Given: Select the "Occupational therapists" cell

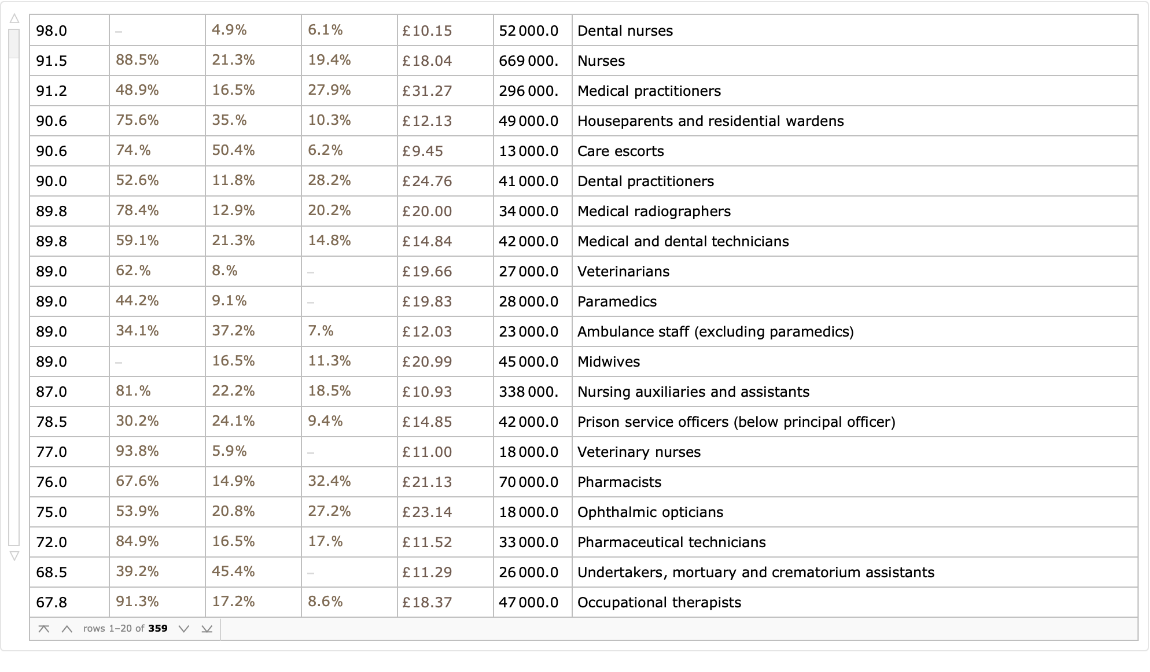Looking at the screenshot, I should 659,602.
